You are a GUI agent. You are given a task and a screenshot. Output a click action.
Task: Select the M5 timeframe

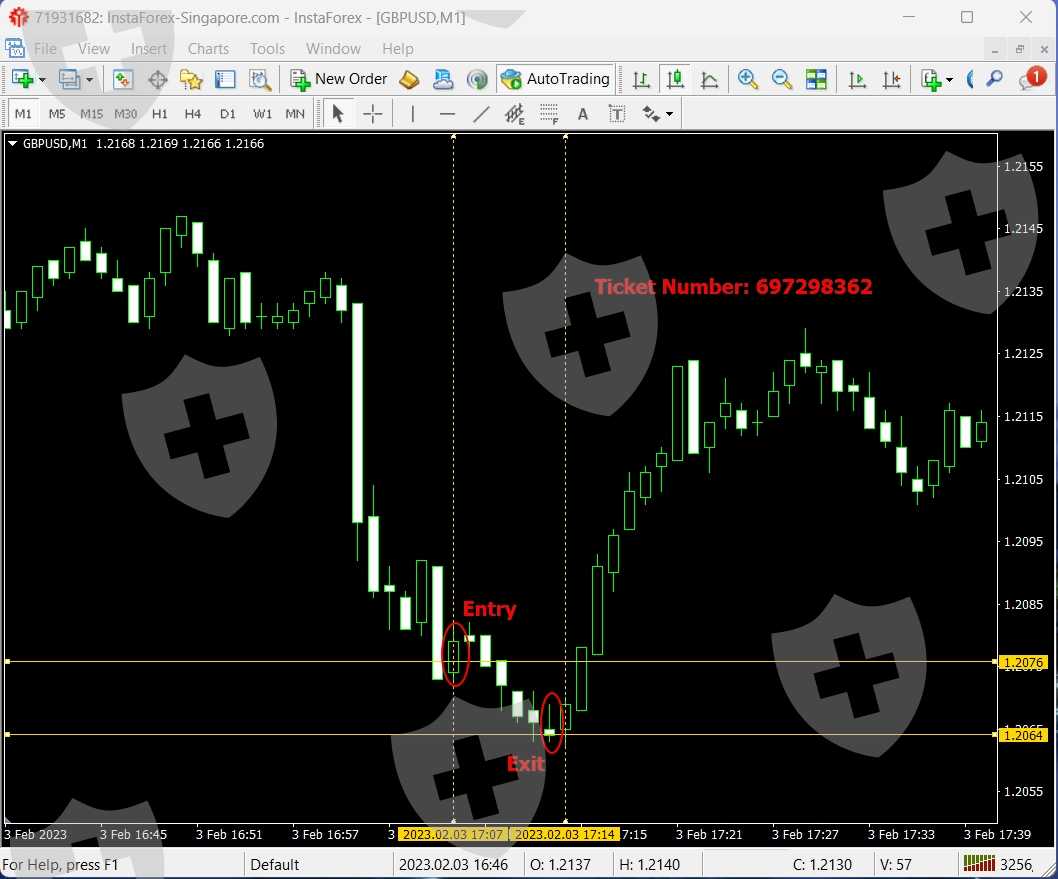pos(57,114)
